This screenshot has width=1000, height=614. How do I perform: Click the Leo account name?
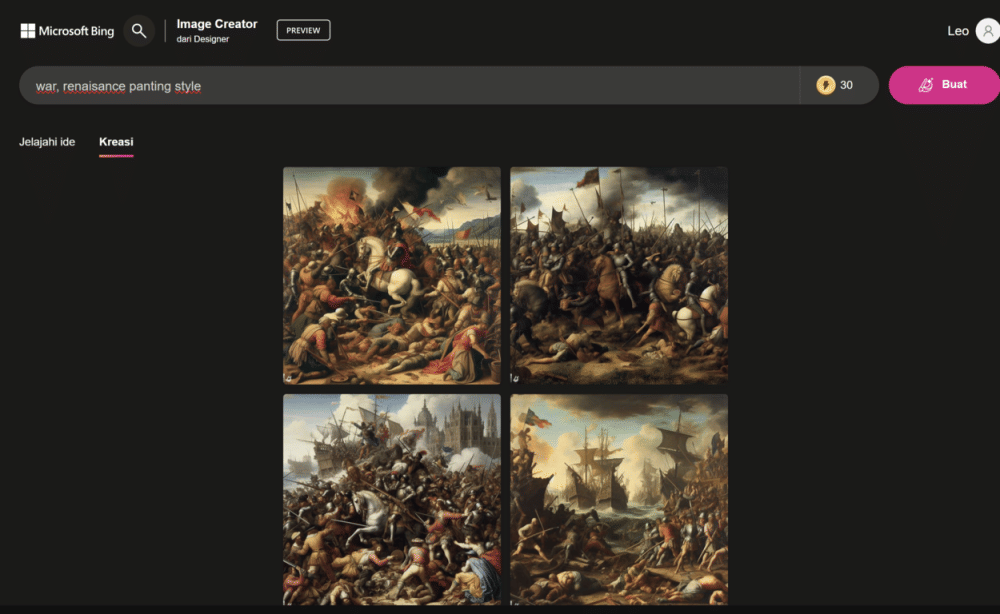point(957,31)
